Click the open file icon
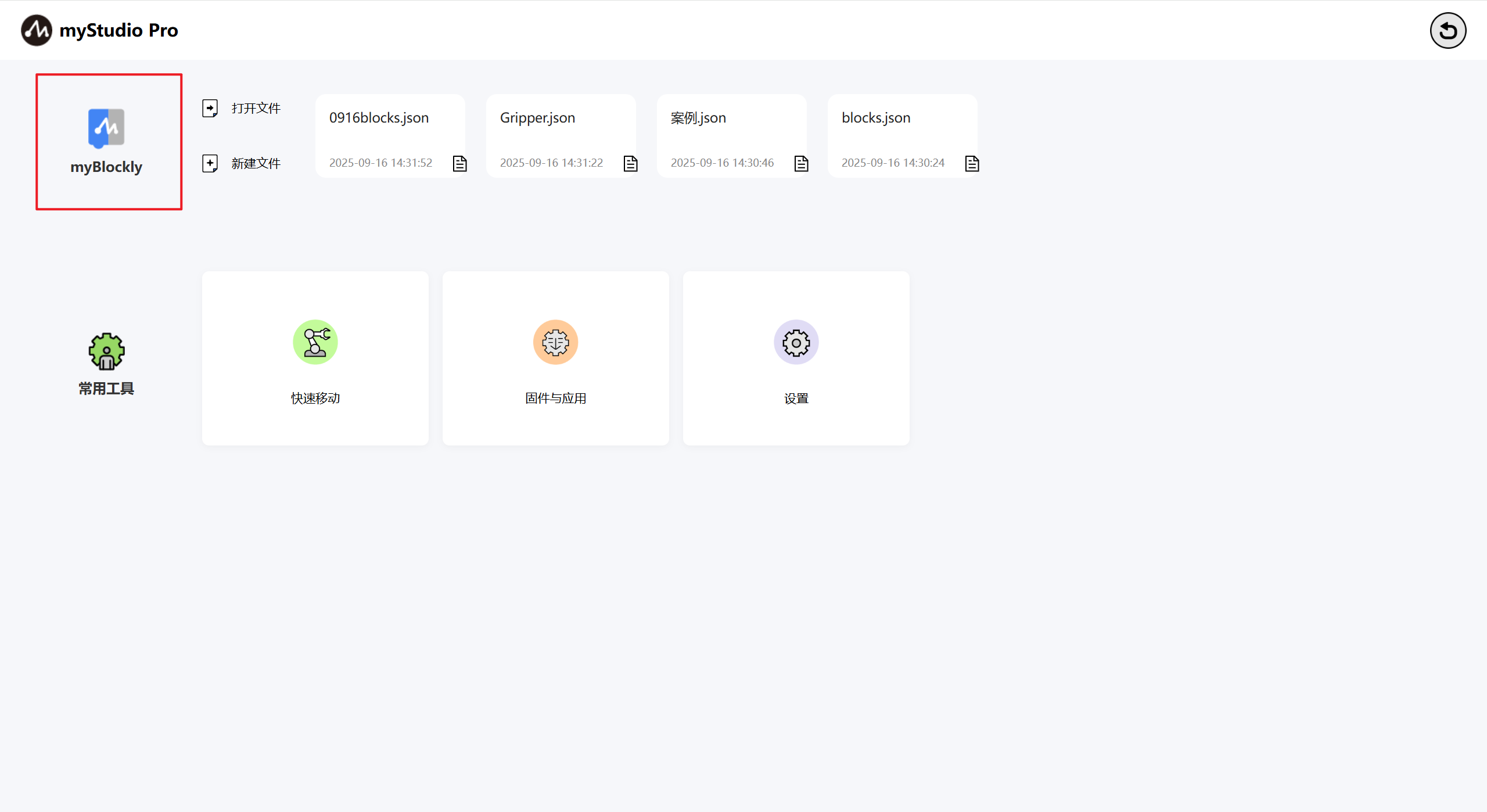Screen dimensions: 1487x812 coord(210,109)
